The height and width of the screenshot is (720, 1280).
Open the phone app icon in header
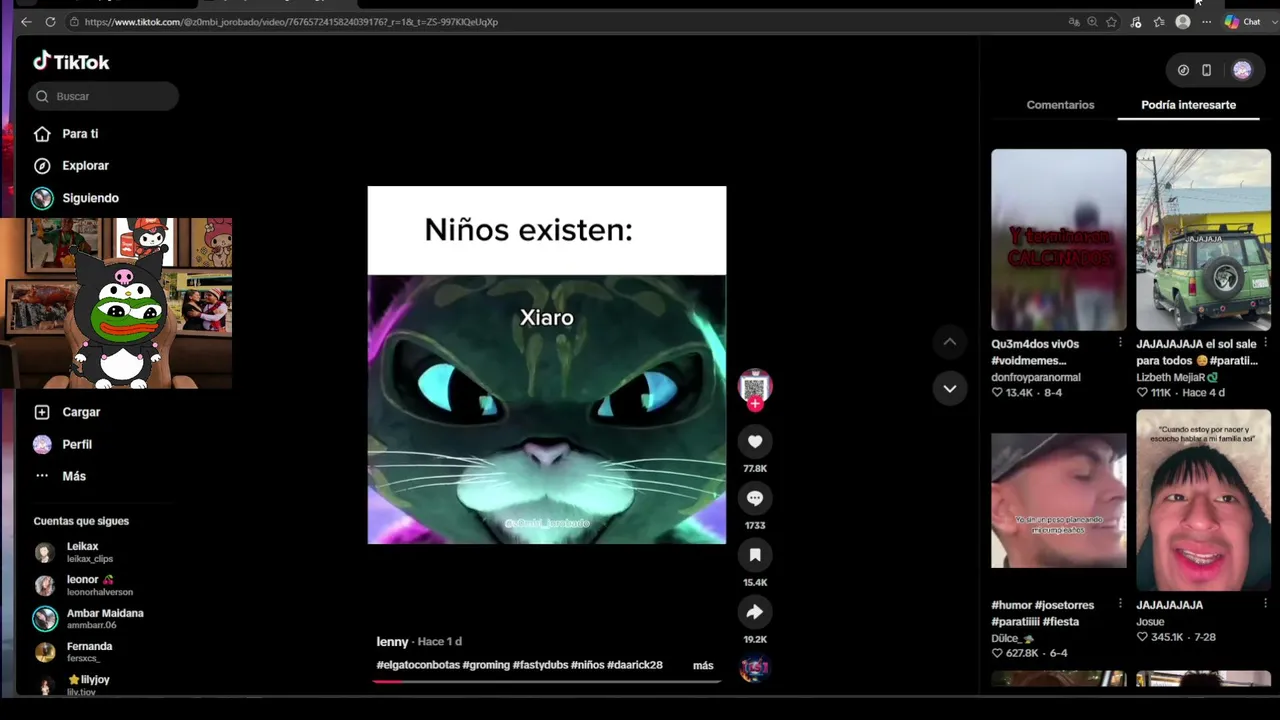(1206, 70)
